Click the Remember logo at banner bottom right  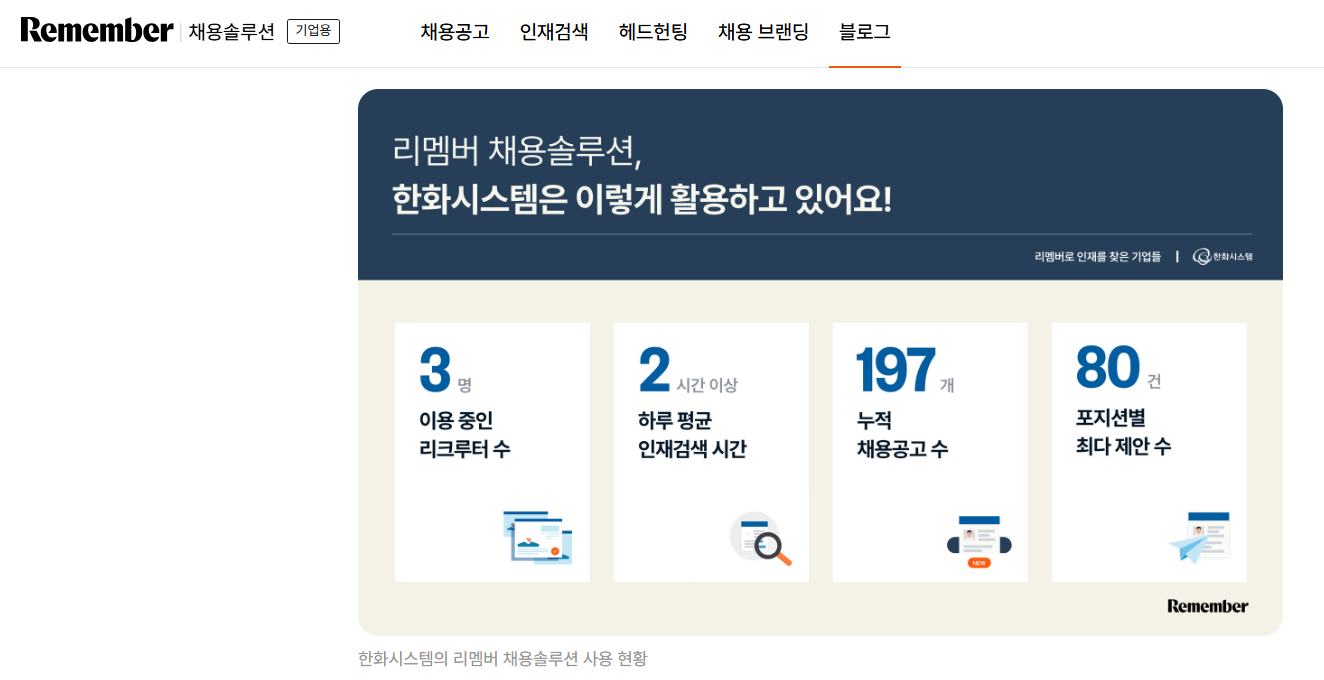1207,606
